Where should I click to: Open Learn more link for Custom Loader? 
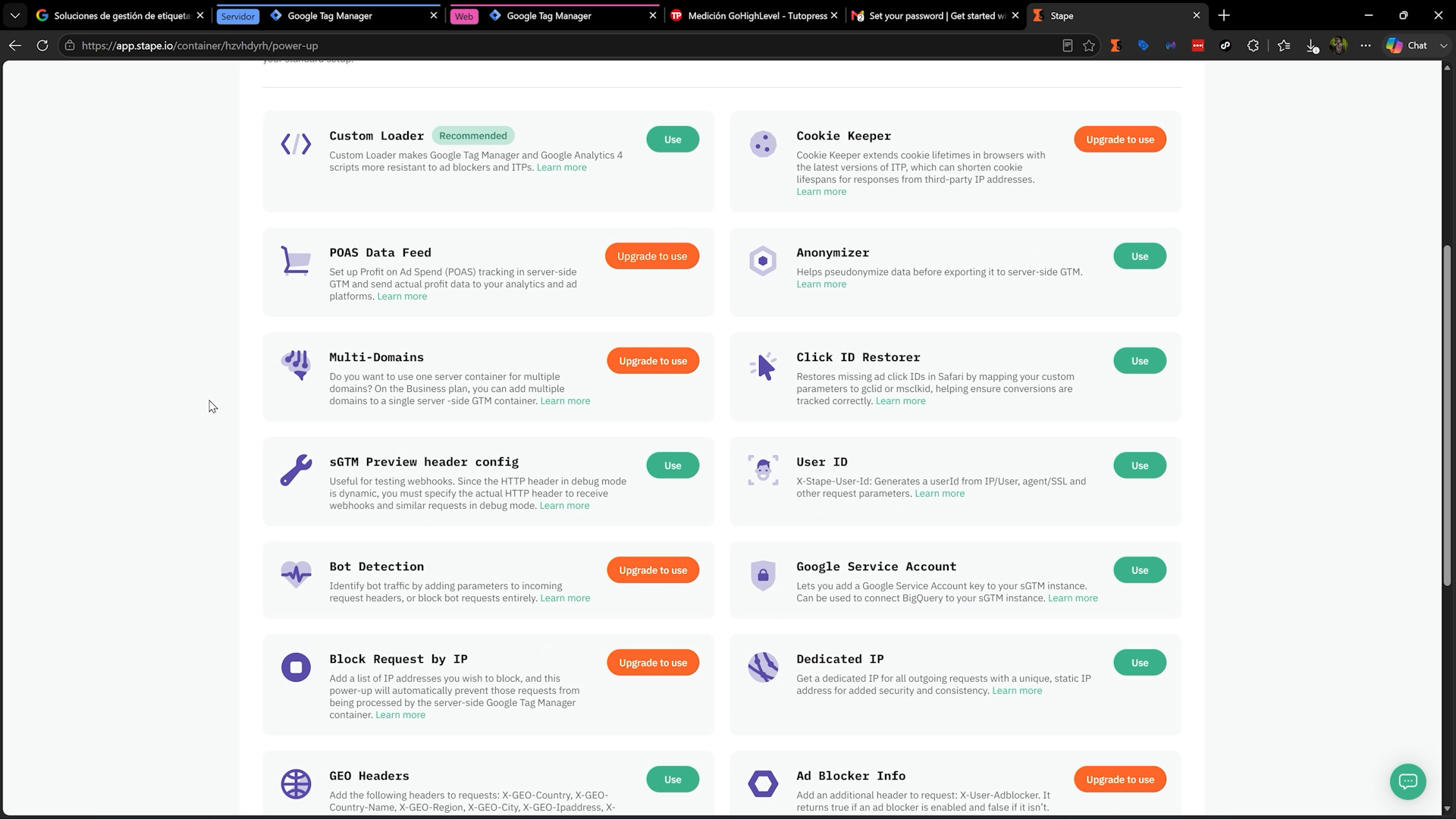click(x=561, y=168)
